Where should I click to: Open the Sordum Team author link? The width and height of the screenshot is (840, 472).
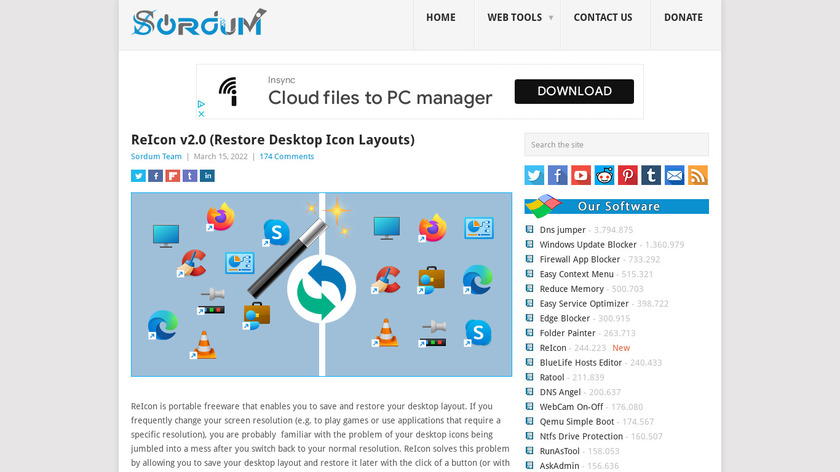click(156, 156)
